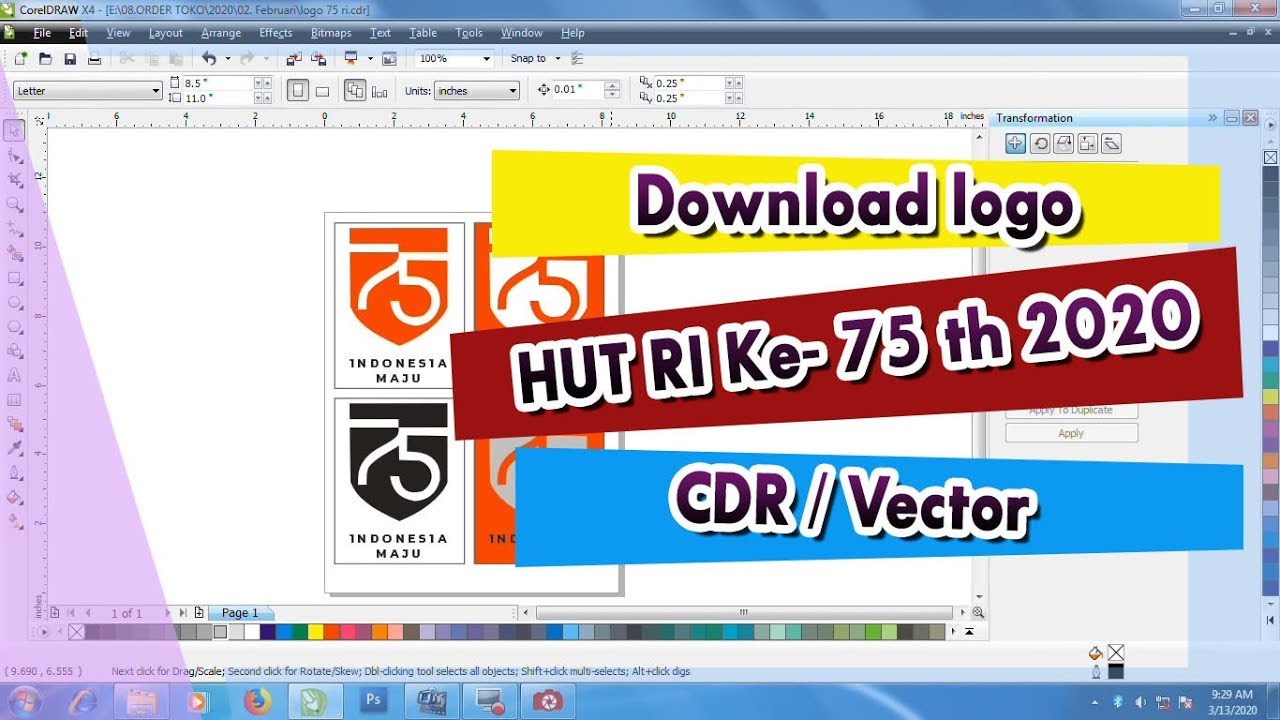Click the Undo arrow icon
Image resolution: width=1280 pixels, height=720 pixels.
[x=209, y=59]
